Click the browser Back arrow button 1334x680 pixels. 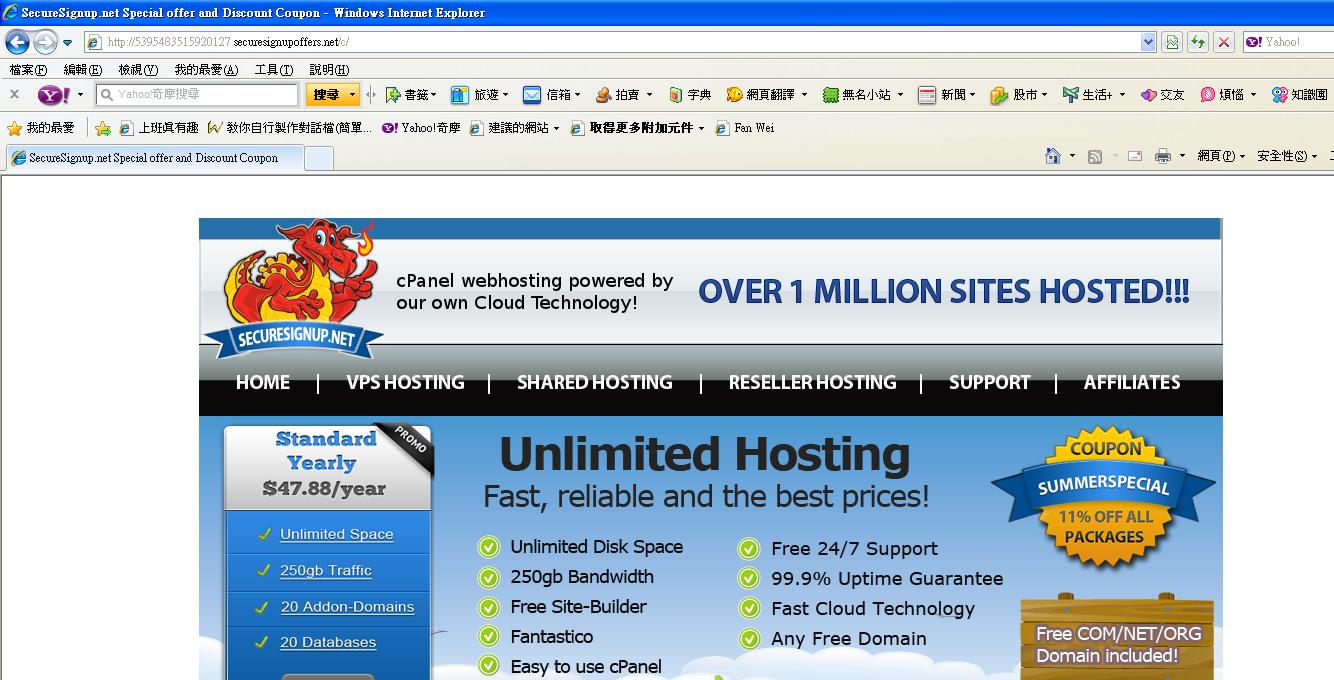17,42
